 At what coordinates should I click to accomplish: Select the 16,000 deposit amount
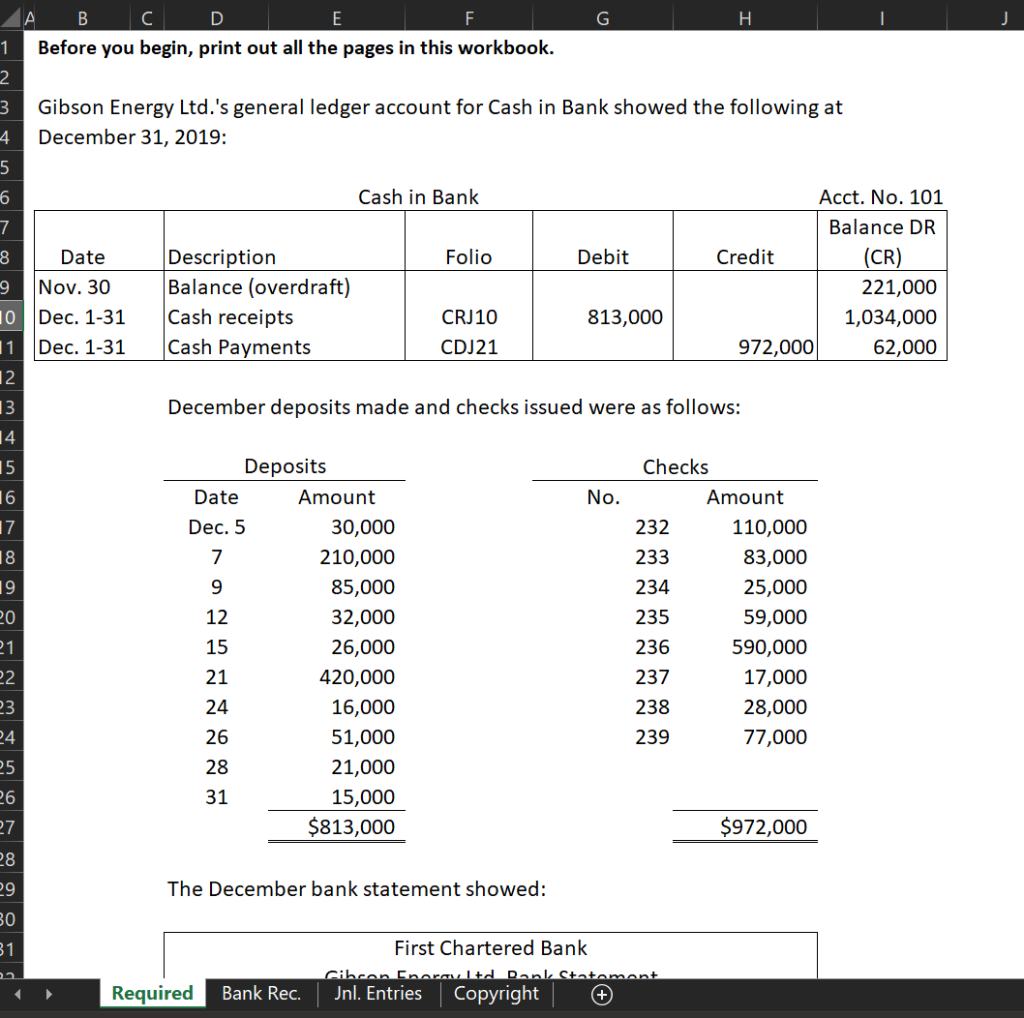pyautogui.click(x=336, y=707)
